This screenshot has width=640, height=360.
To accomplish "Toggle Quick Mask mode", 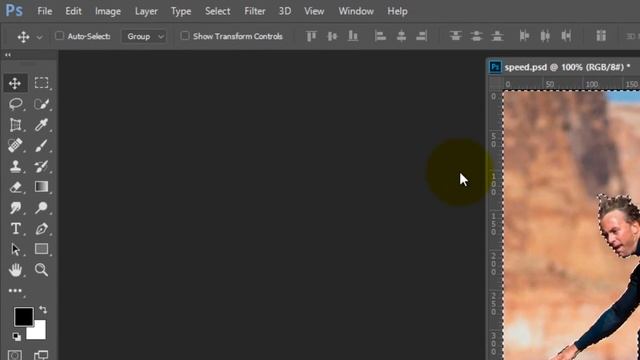I will 15,355.
